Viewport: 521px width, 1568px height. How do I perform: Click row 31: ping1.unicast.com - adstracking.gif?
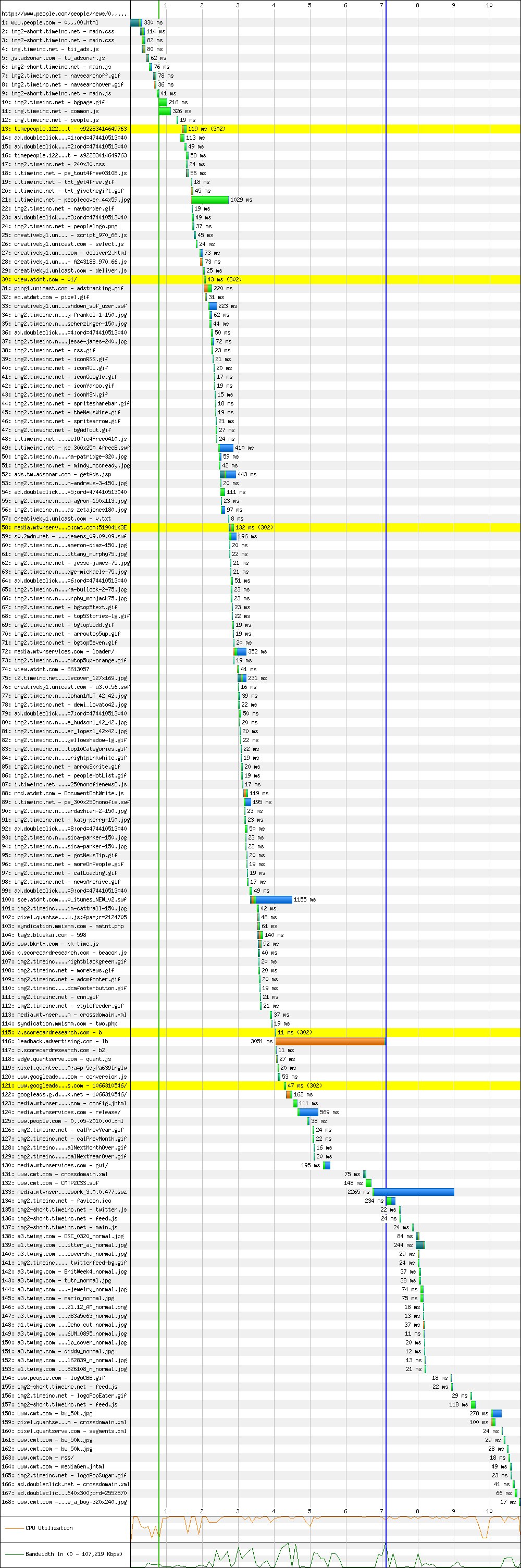tap(260, 289)
